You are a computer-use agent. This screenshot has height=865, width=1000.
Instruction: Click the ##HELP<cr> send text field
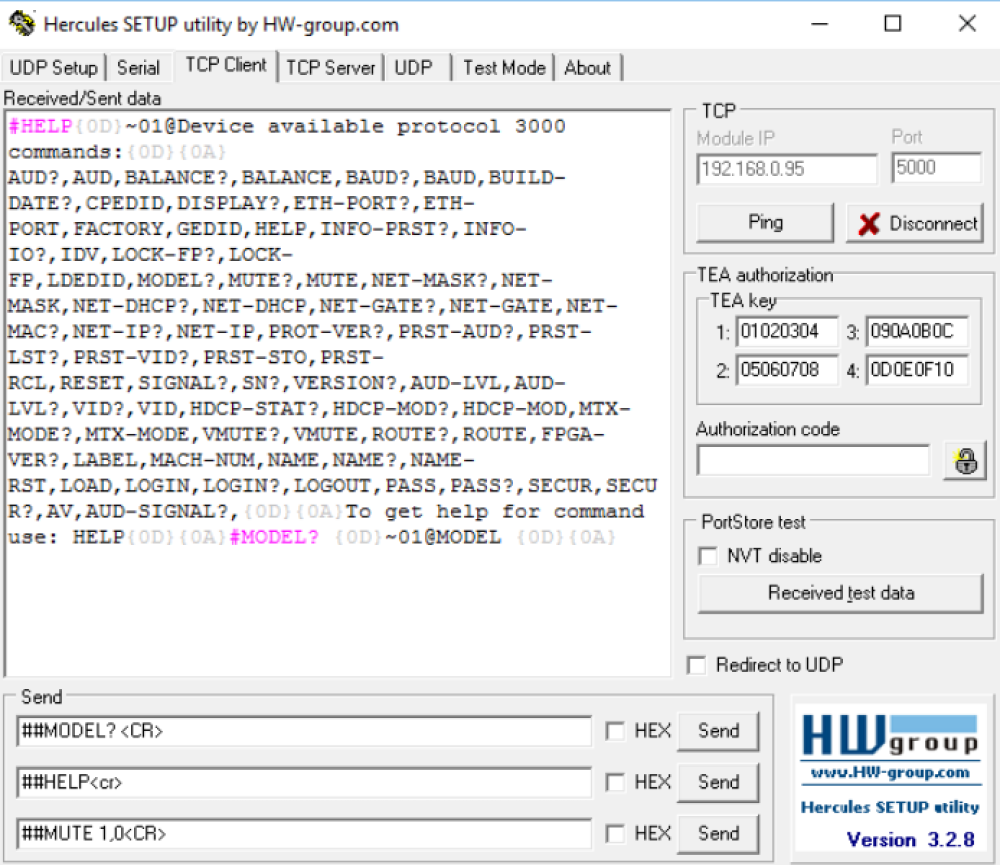304,783
